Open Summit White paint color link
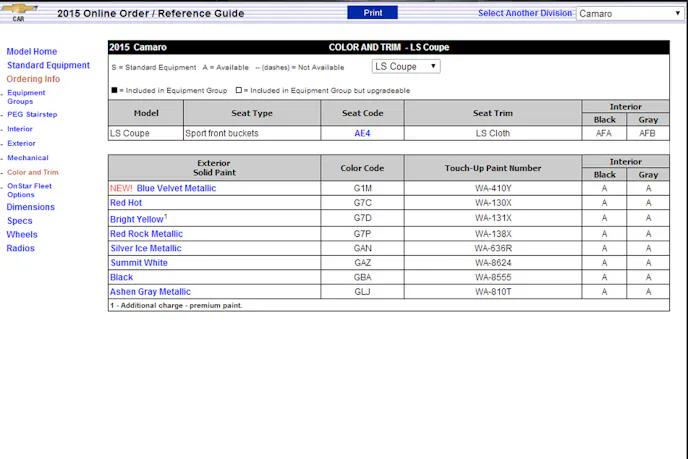The height and width of the screenshot is (459, 688). coord(139,263)
